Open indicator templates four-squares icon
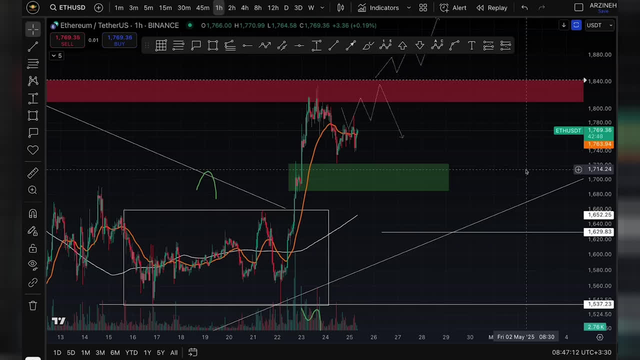 click(423, 8)
